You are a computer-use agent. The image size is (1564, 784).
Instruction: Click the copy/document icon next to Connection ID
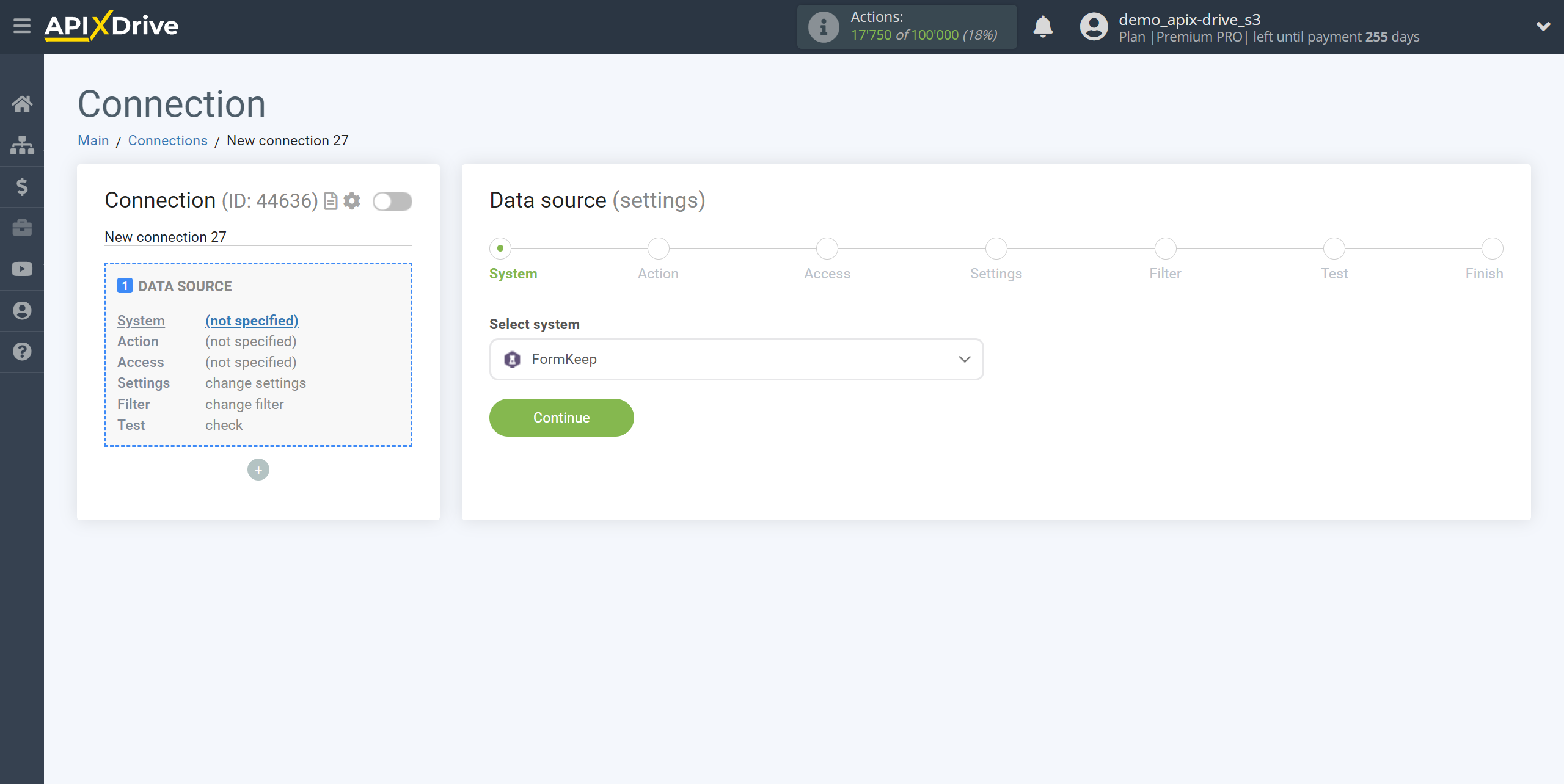pyautogui.click(x=331, y=201)
